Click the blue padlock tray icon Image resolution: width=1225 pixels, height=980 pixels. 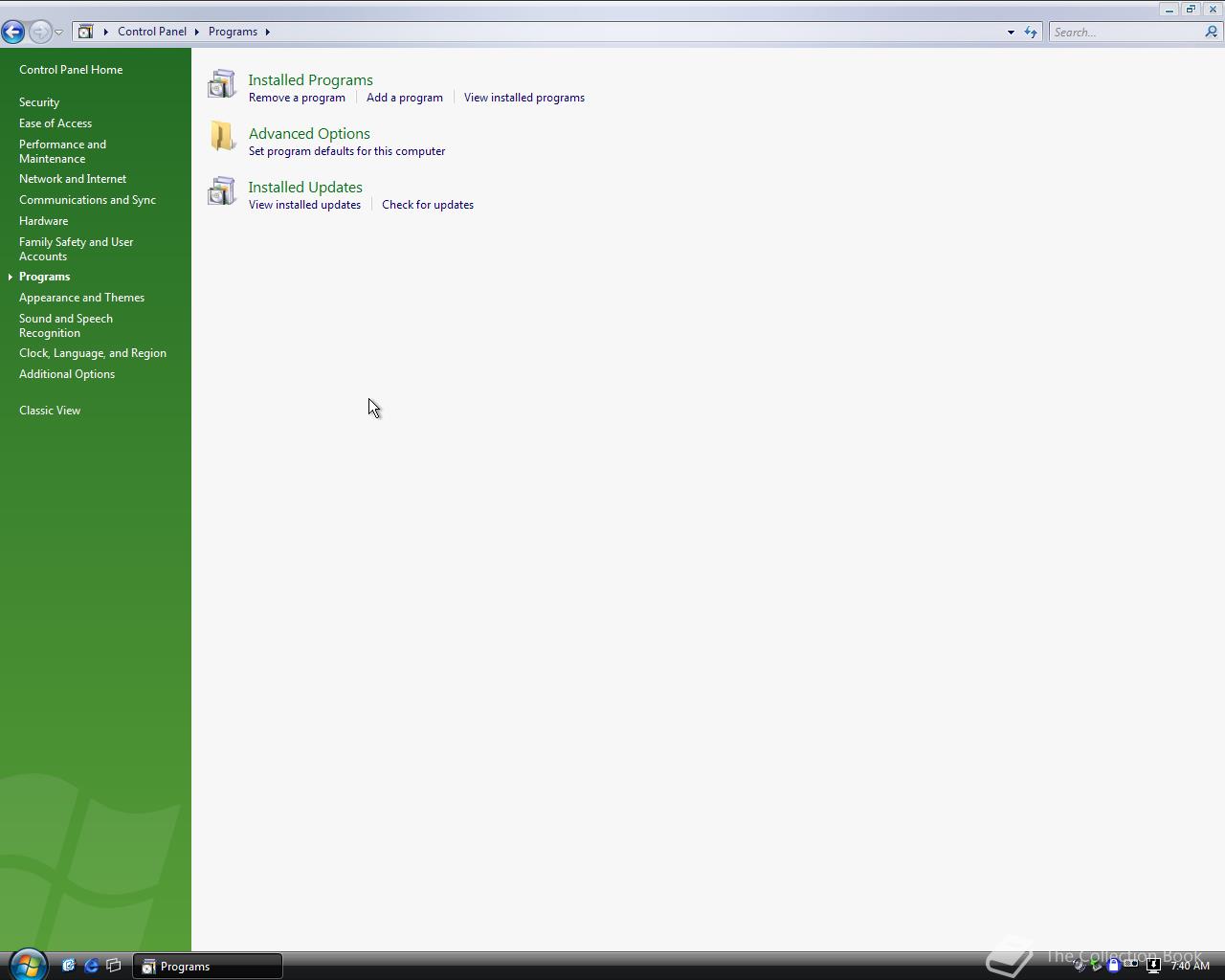coord(1113,966)
